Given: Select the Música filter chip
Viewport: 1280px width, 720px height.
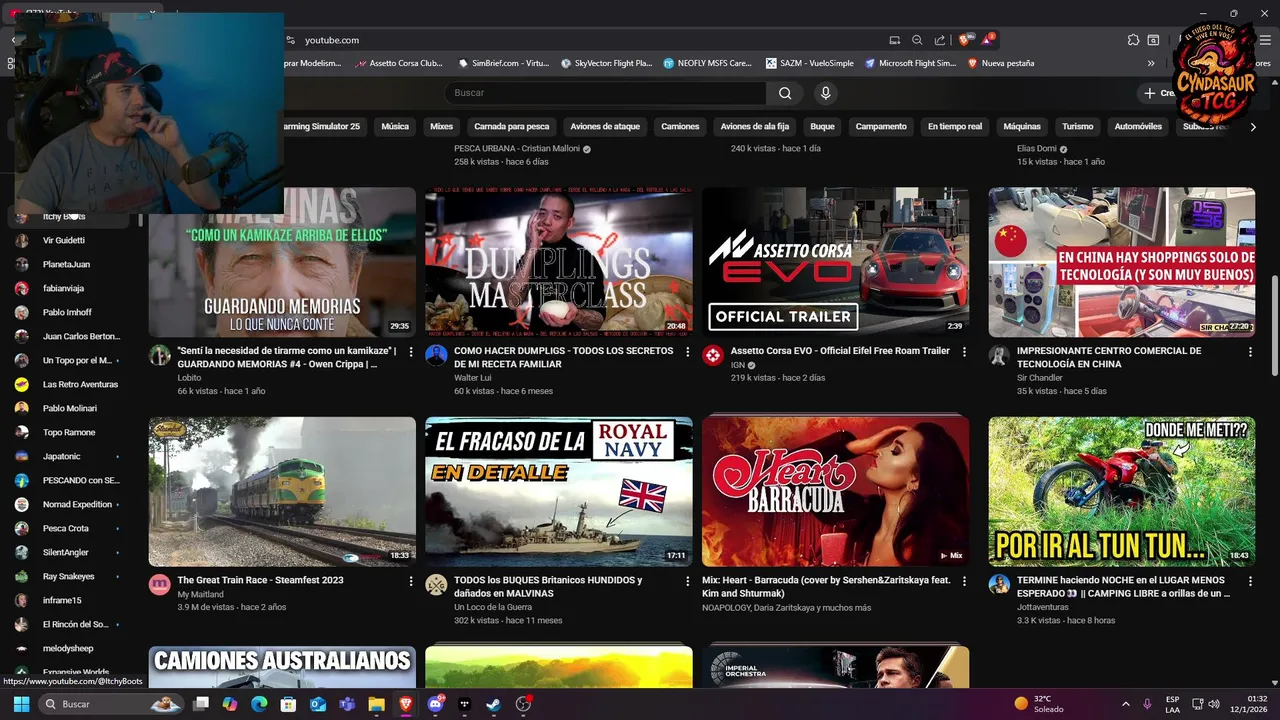Looking at the screenshot, I should coord(395,127).
